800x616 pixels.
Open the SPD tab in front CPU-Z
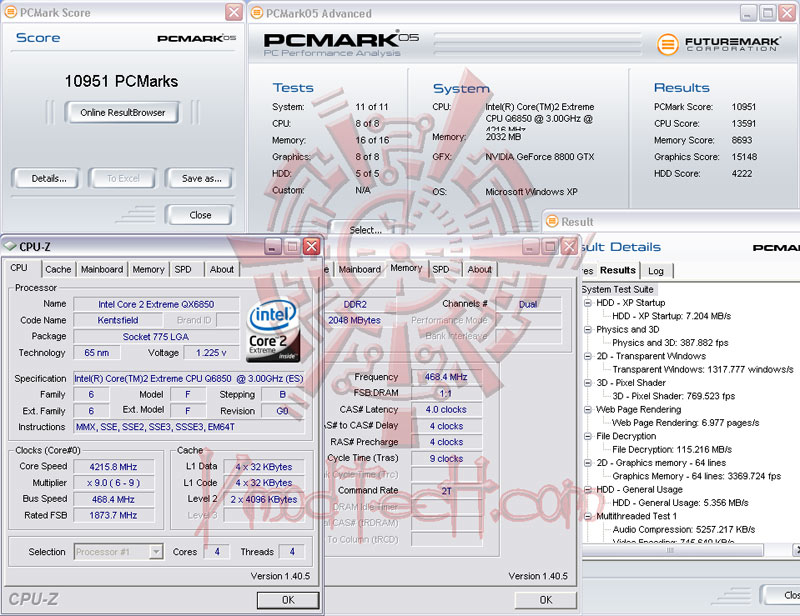(183, 269)
